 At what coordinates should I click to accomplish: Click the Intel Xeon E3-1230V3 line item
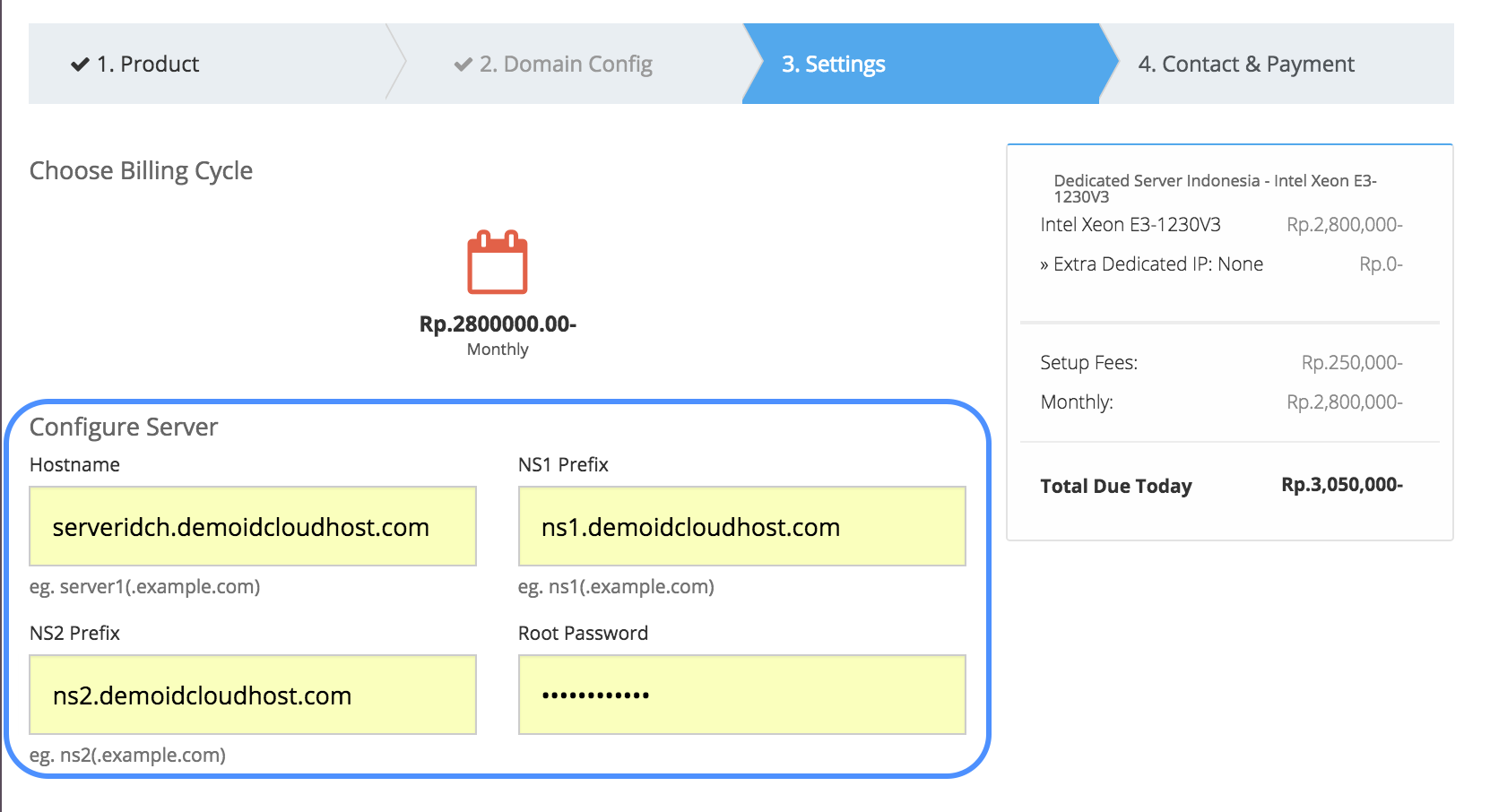pos(1130,225)
